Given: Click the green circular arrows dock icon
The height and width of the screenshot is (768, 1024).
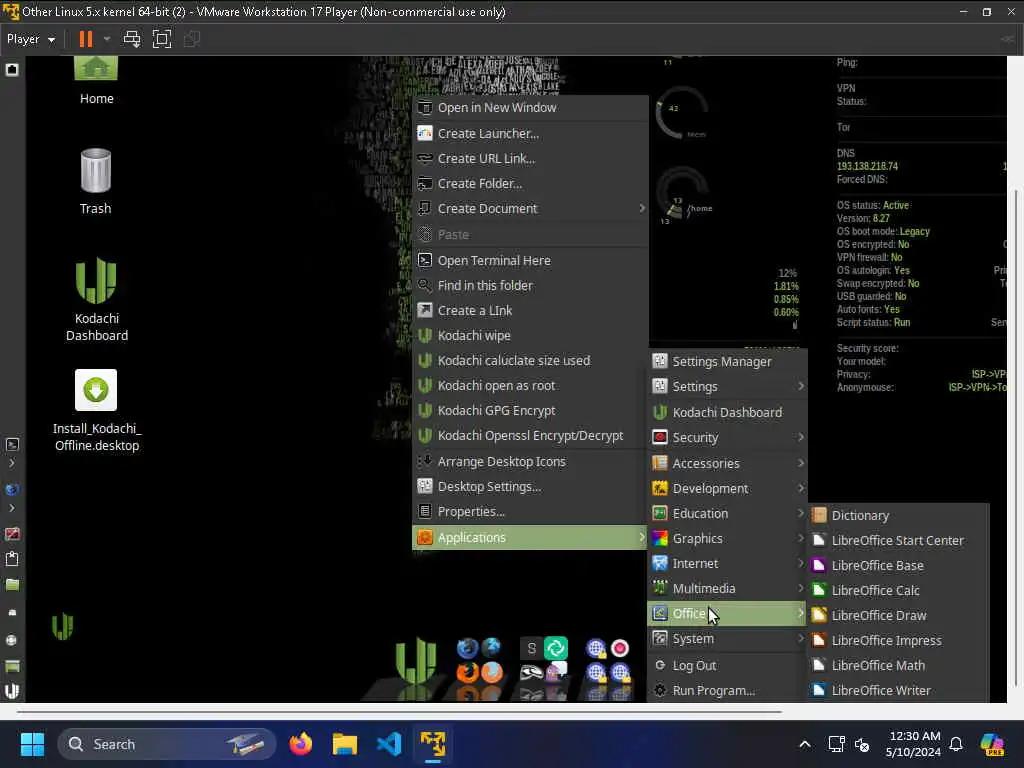Looking at the screenshot, I should point(556,648).
